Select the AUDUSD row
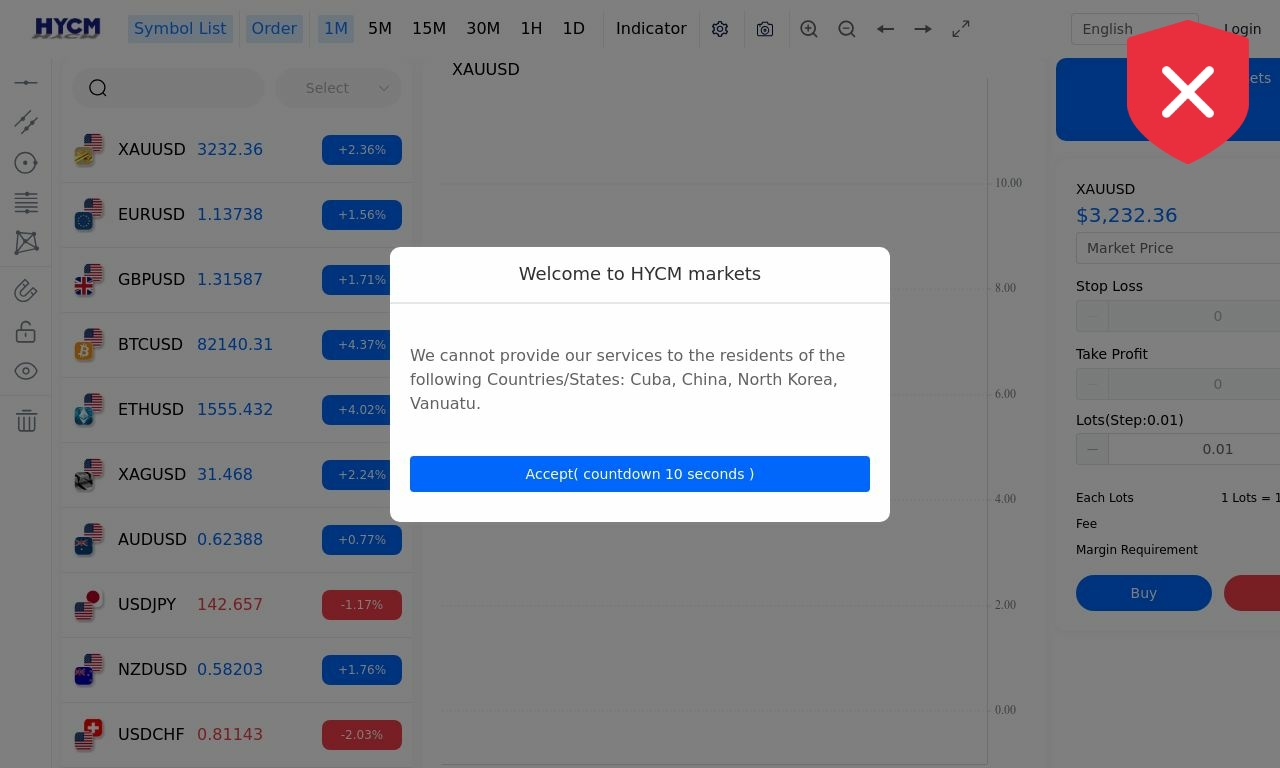Viewport: 1280px width, 768px height. click(x=237, y=540)
